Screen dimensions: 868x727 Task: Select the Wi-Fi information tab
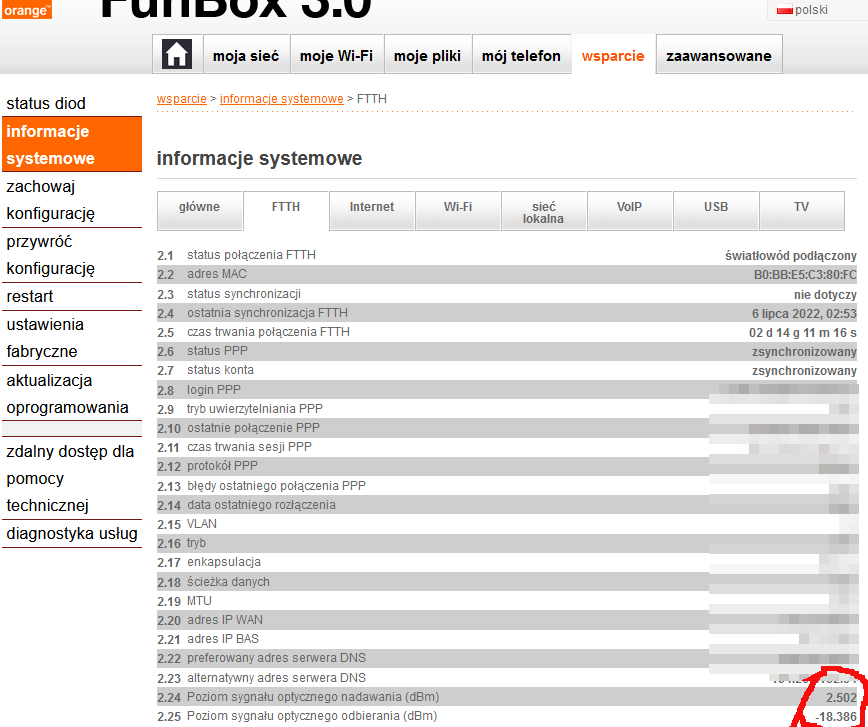[458, 208]
